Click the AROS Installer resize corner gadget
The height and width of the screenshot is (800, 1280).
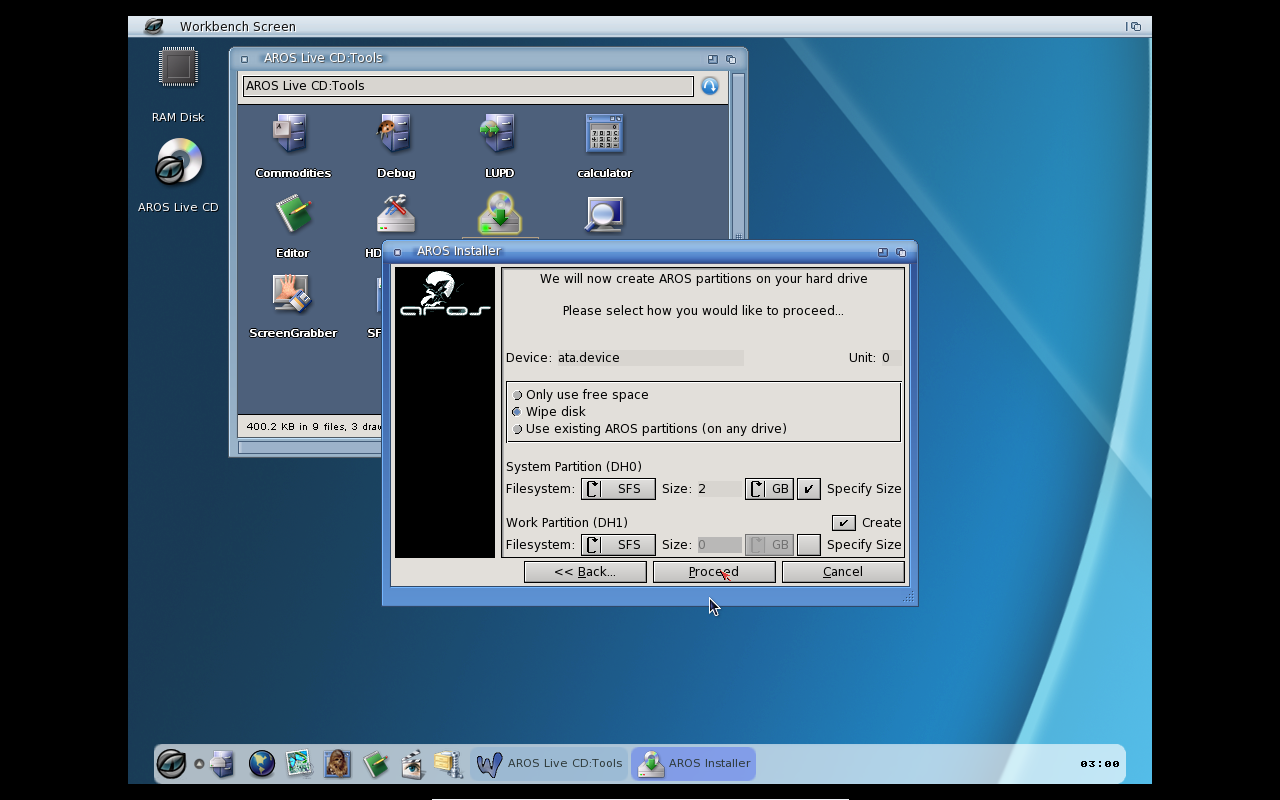909,597
